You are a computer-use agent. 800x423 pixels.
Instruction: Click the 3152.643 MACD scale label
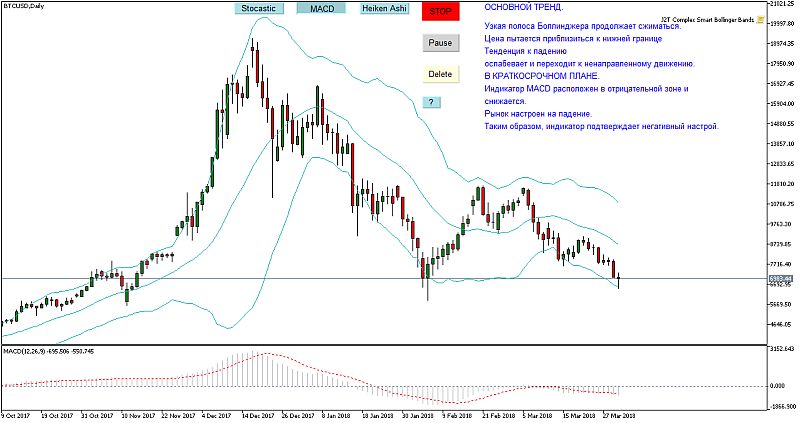coord(783,349)
